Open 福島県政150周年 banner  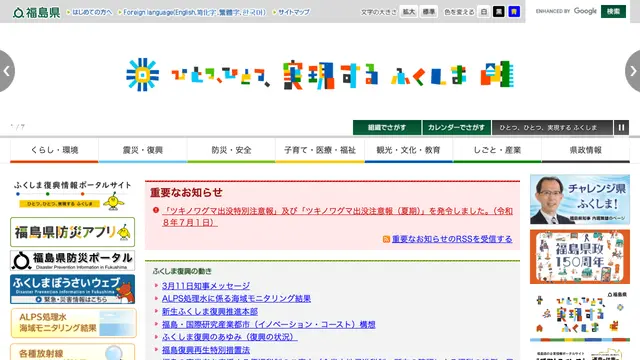580,257
